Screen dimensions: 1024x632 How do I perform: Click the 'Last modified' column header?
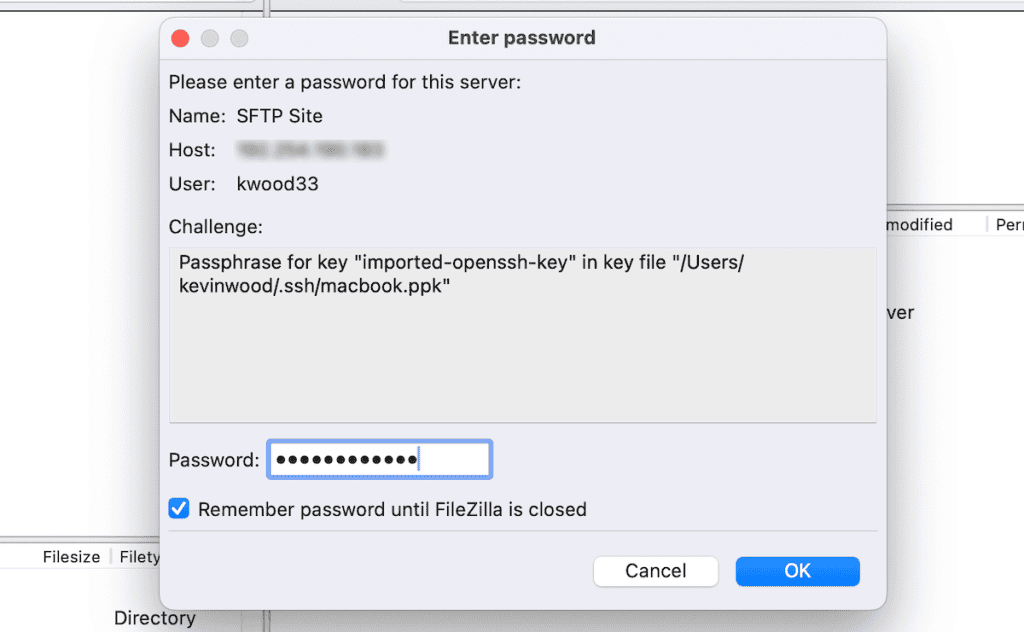tap(920, 224)
